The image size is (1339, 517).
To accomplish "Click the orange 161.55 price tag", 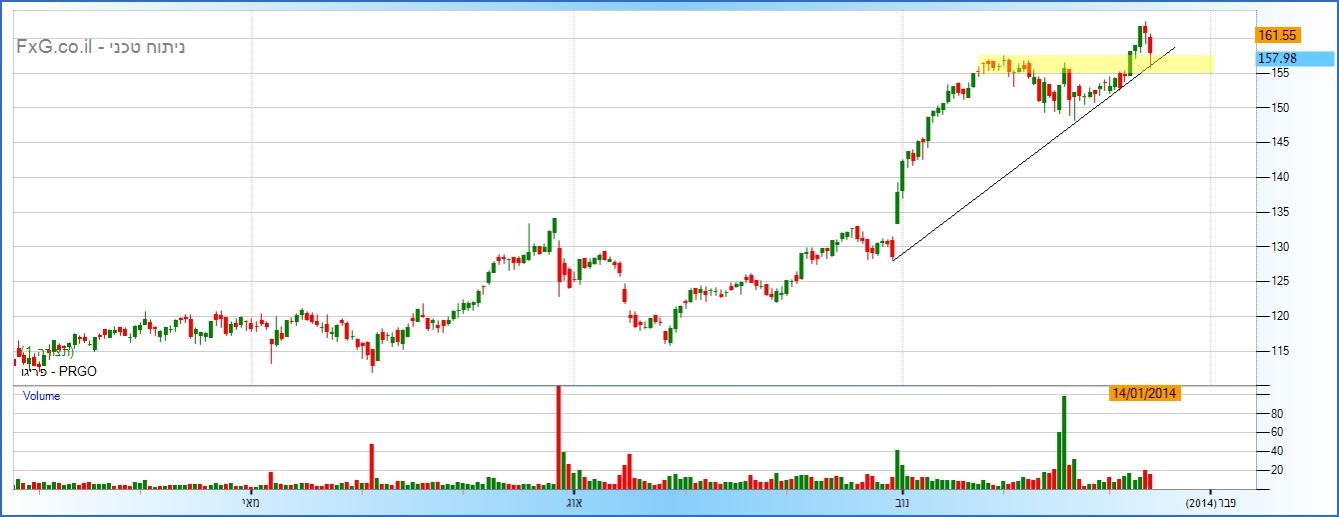I will coord(1278,35).
